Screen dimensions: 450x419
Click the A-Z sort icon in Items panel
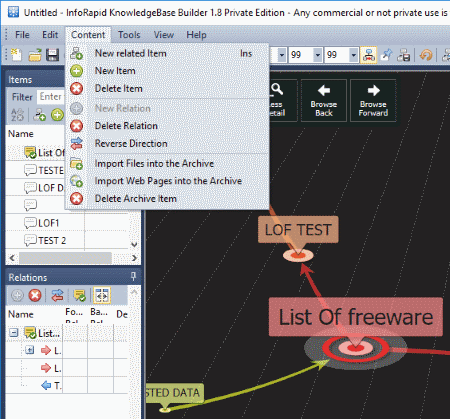18,115
